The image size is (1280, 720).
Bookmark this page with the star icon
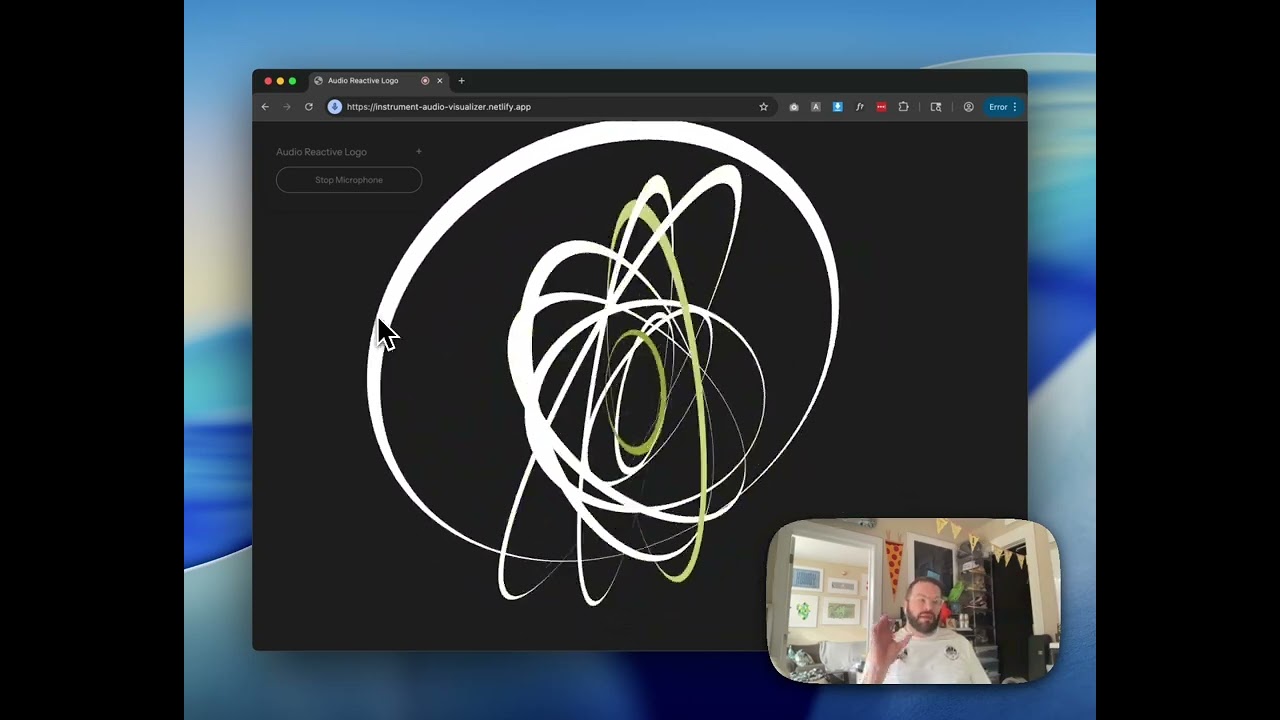(x=763, y=107)
